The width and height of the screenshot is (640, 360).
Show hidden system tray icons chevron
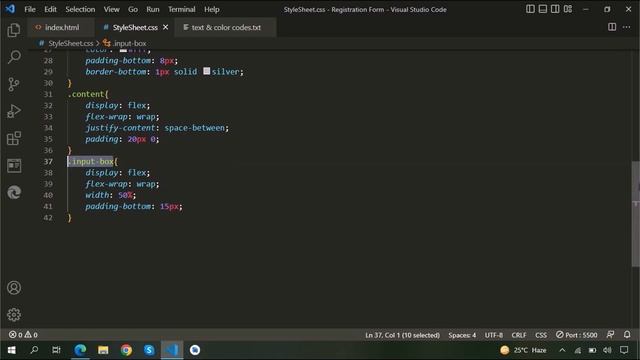pos(562,350)
